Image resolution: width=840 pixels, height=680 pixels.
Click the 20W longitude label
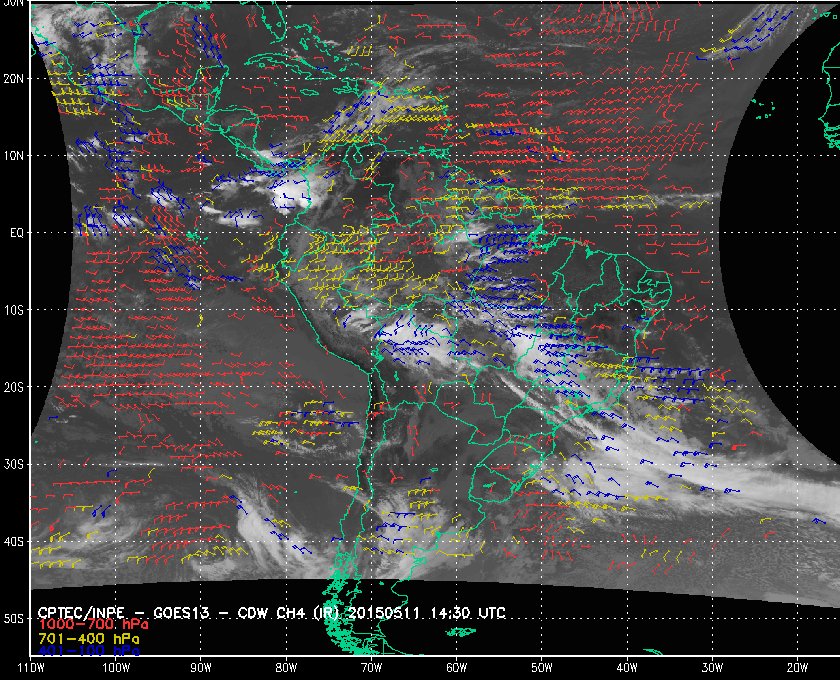(x=797, y=668)
